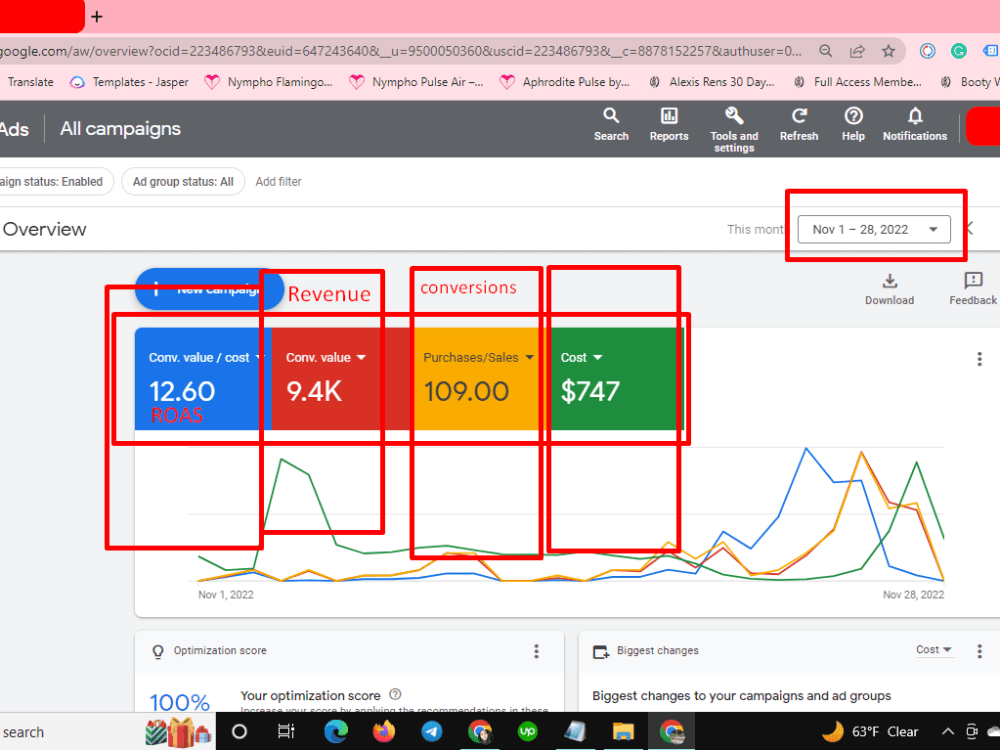This screenshot has height=750, width=1000.
Task: Open the blue circular extension icon
Action: 927,51
